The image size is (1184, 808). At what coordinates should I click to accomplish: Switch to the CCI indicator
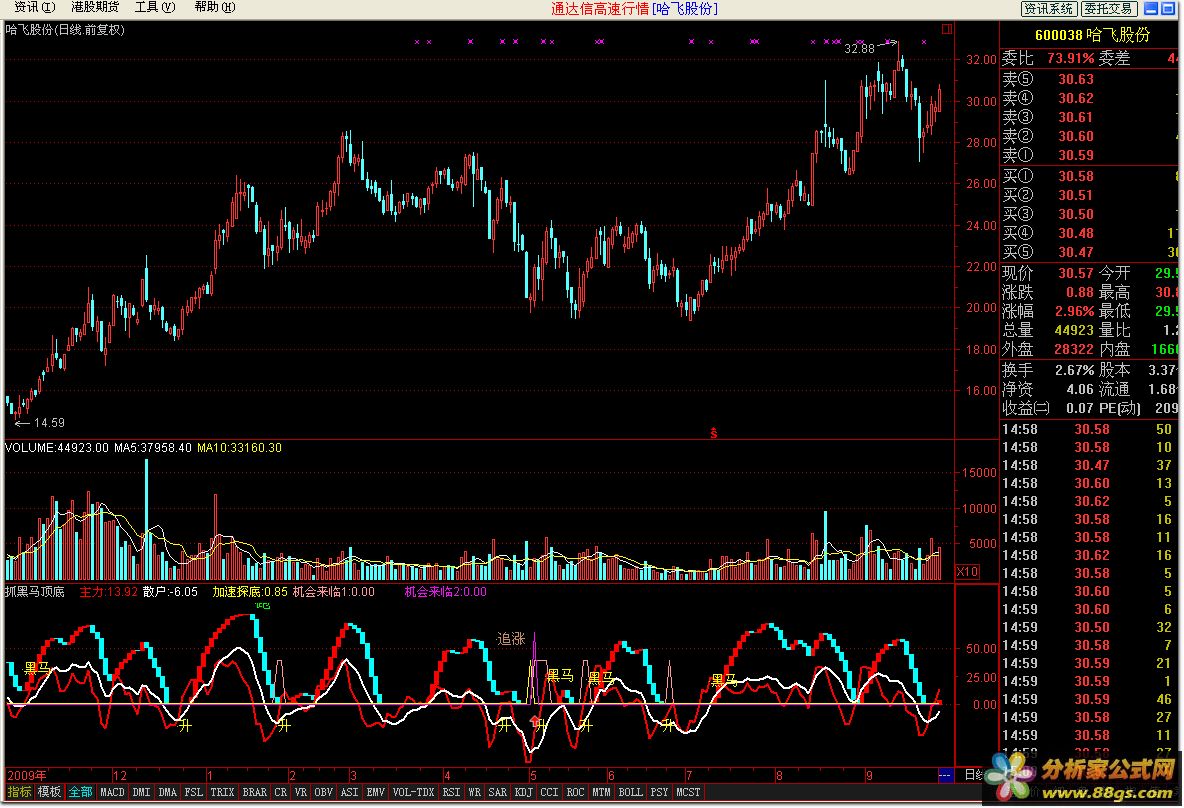pos(549,792)
